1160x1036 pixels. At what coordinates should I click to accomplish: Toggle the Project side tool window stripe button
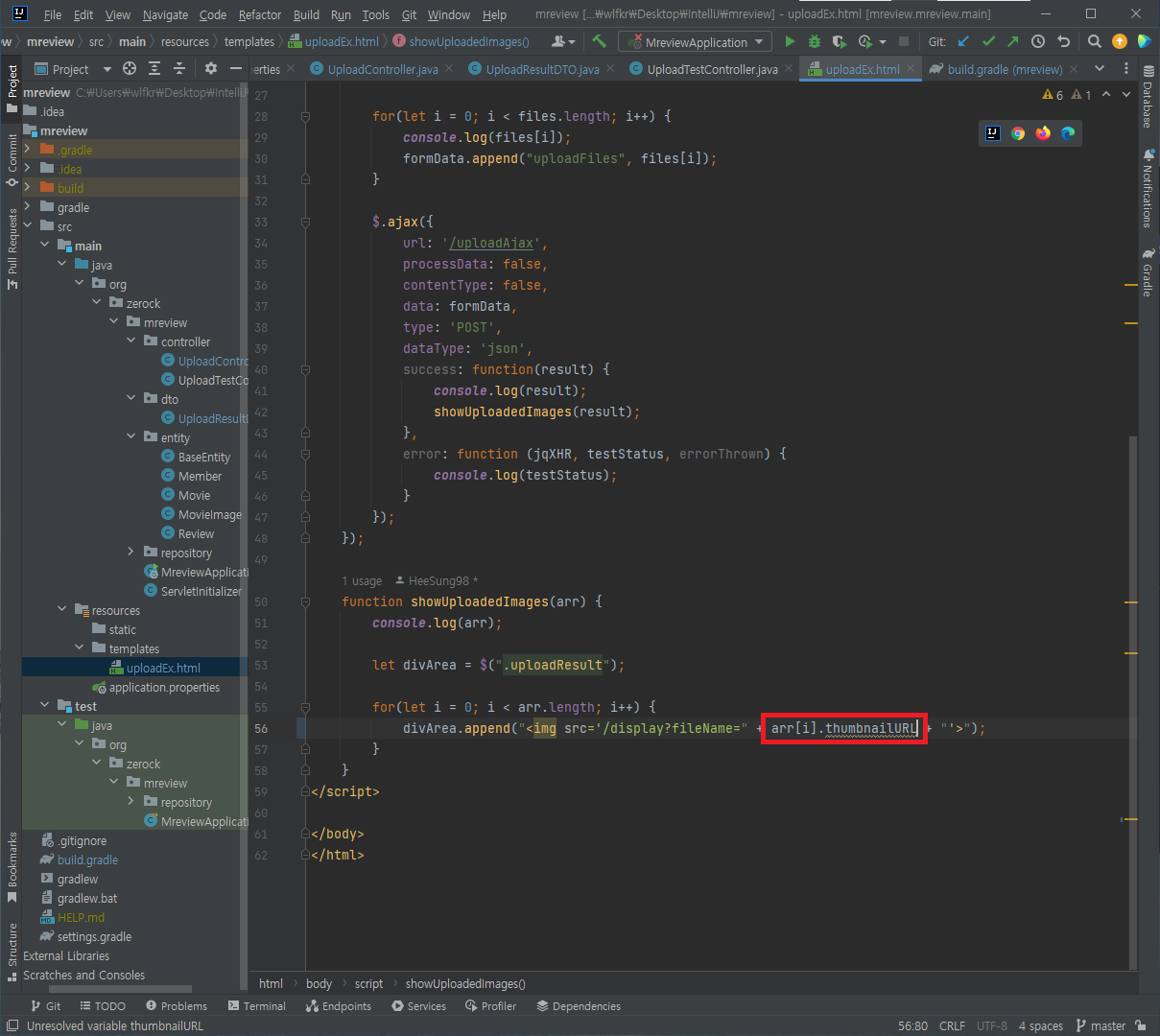(12, 88)
